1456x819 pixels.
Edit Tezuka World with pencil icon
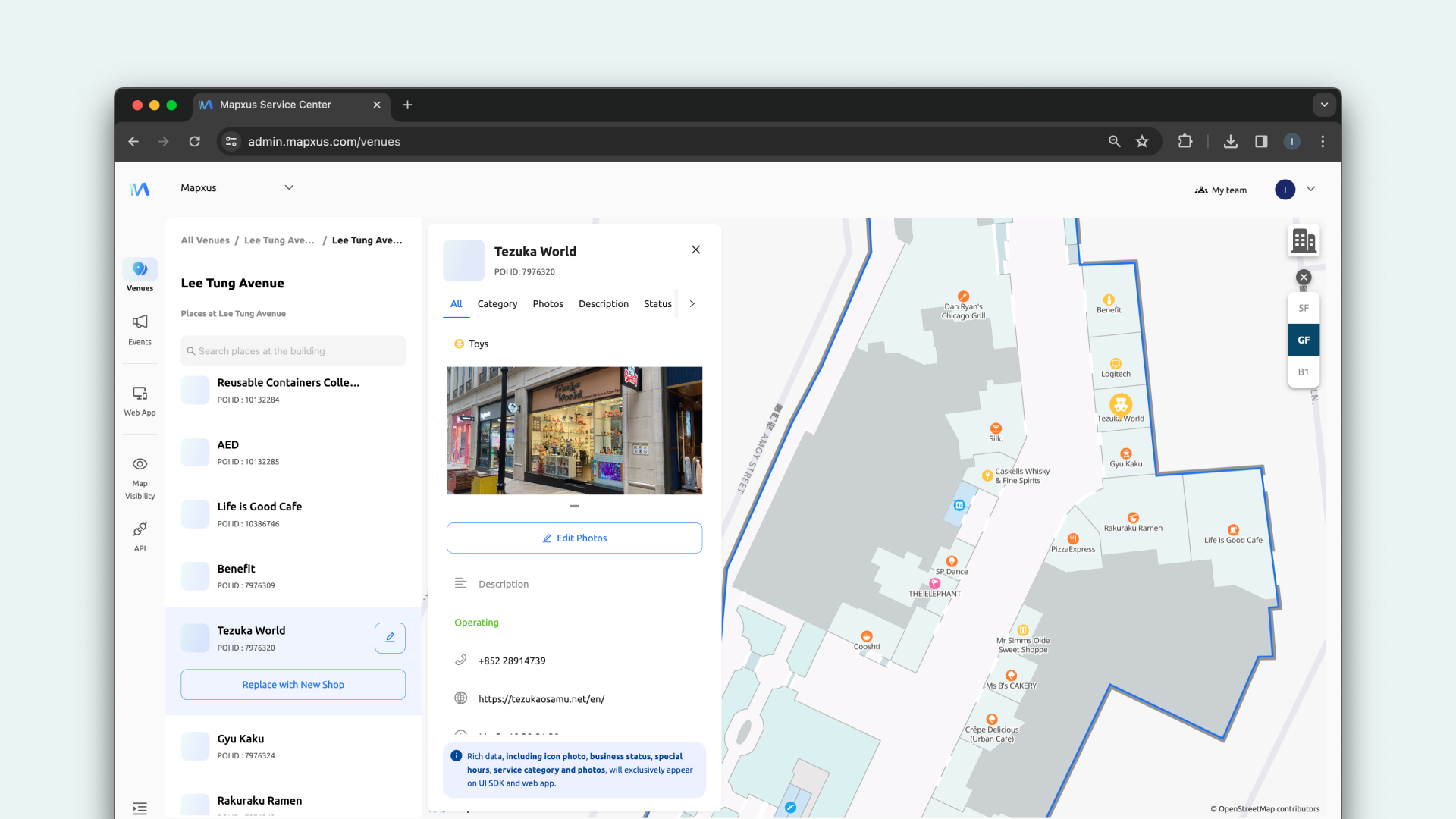[x=390, y=638]
